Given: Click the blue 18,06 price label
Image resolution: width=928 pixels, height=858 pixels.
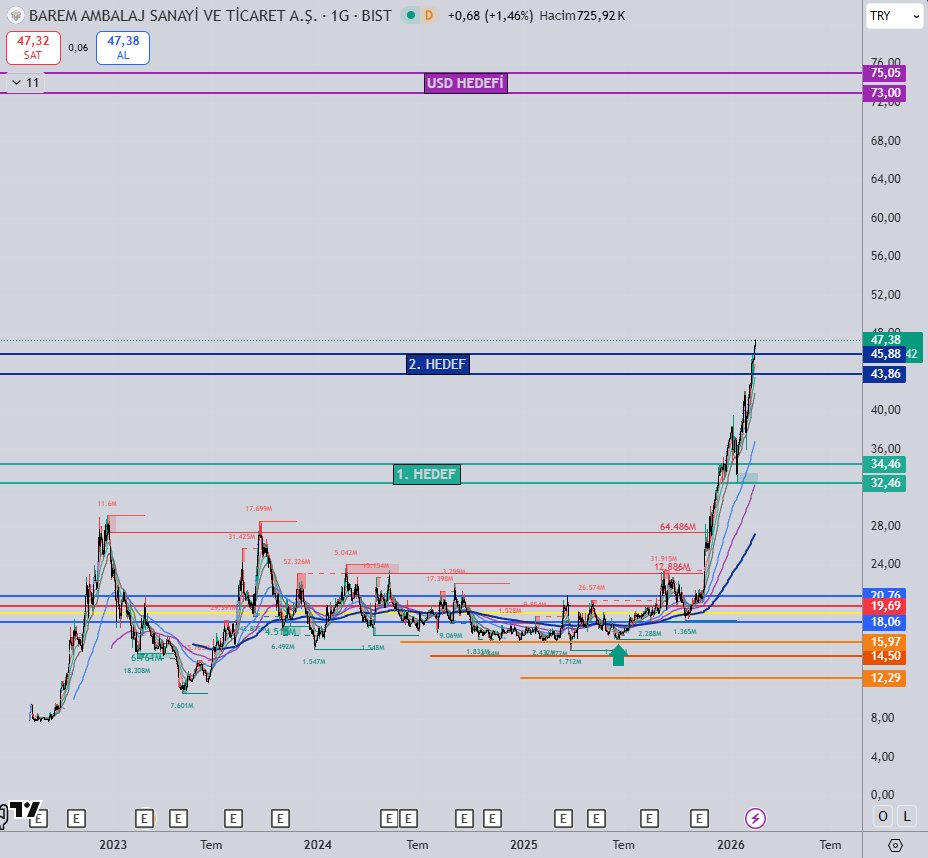Looking at the screenshot, I should 885,622.
